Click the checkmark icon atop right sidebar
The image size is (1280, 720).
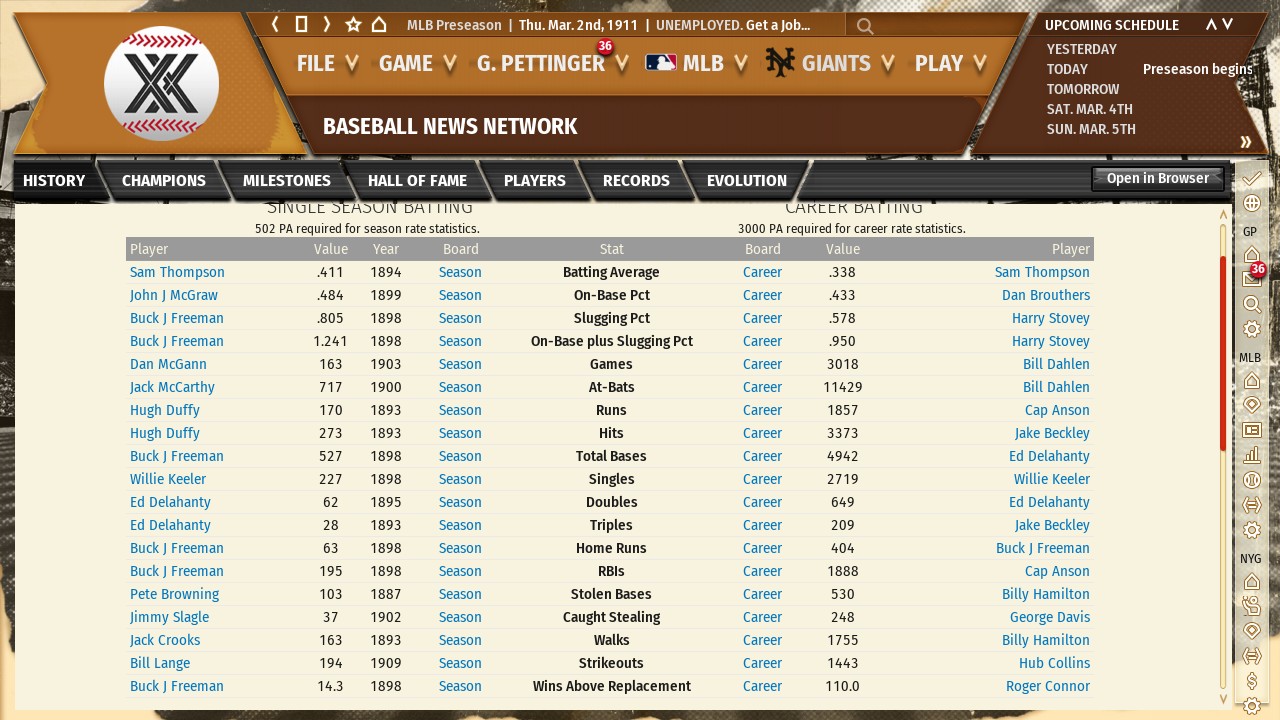1251,178
